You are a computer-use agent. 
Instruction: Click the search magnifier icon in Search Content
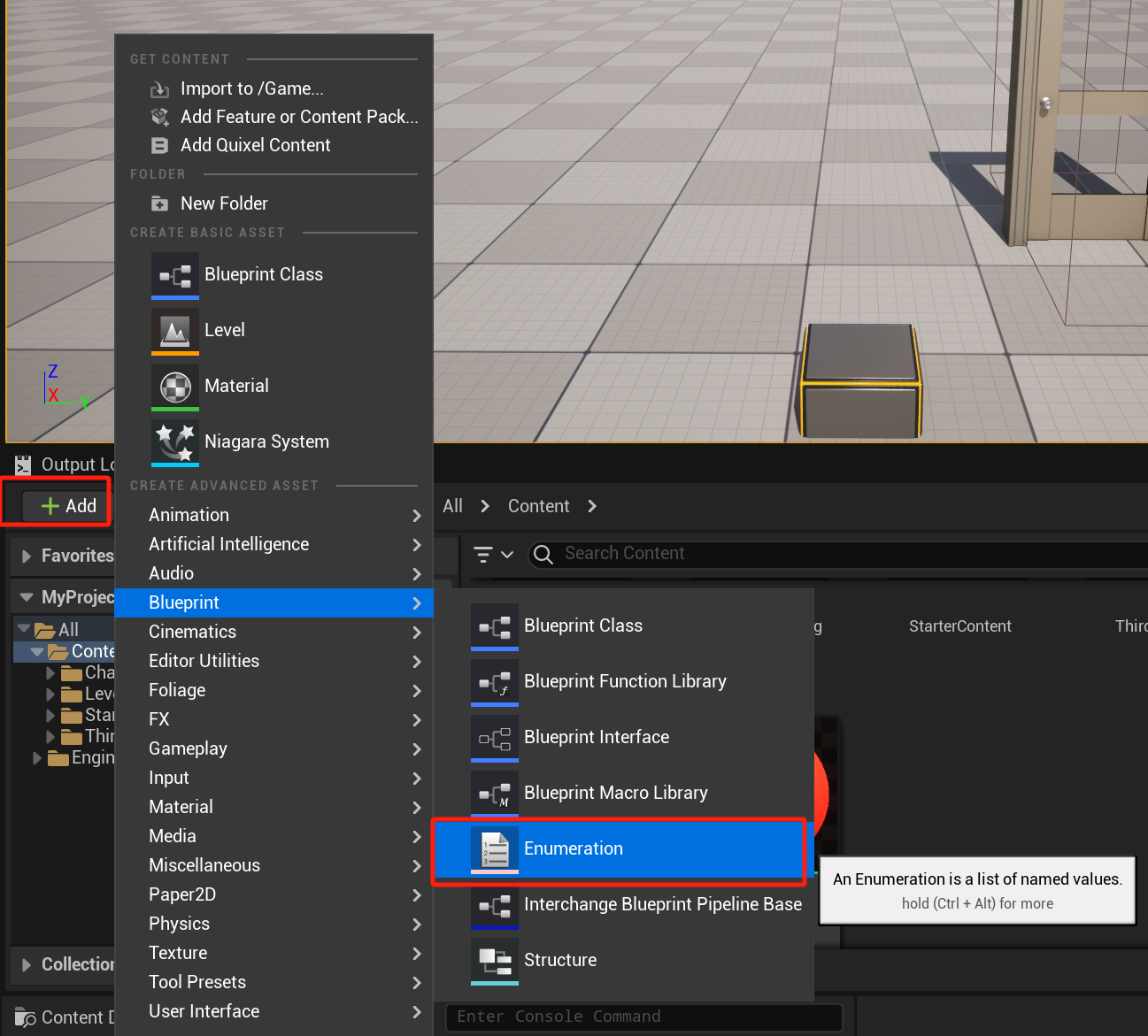[x=543, y=554]
